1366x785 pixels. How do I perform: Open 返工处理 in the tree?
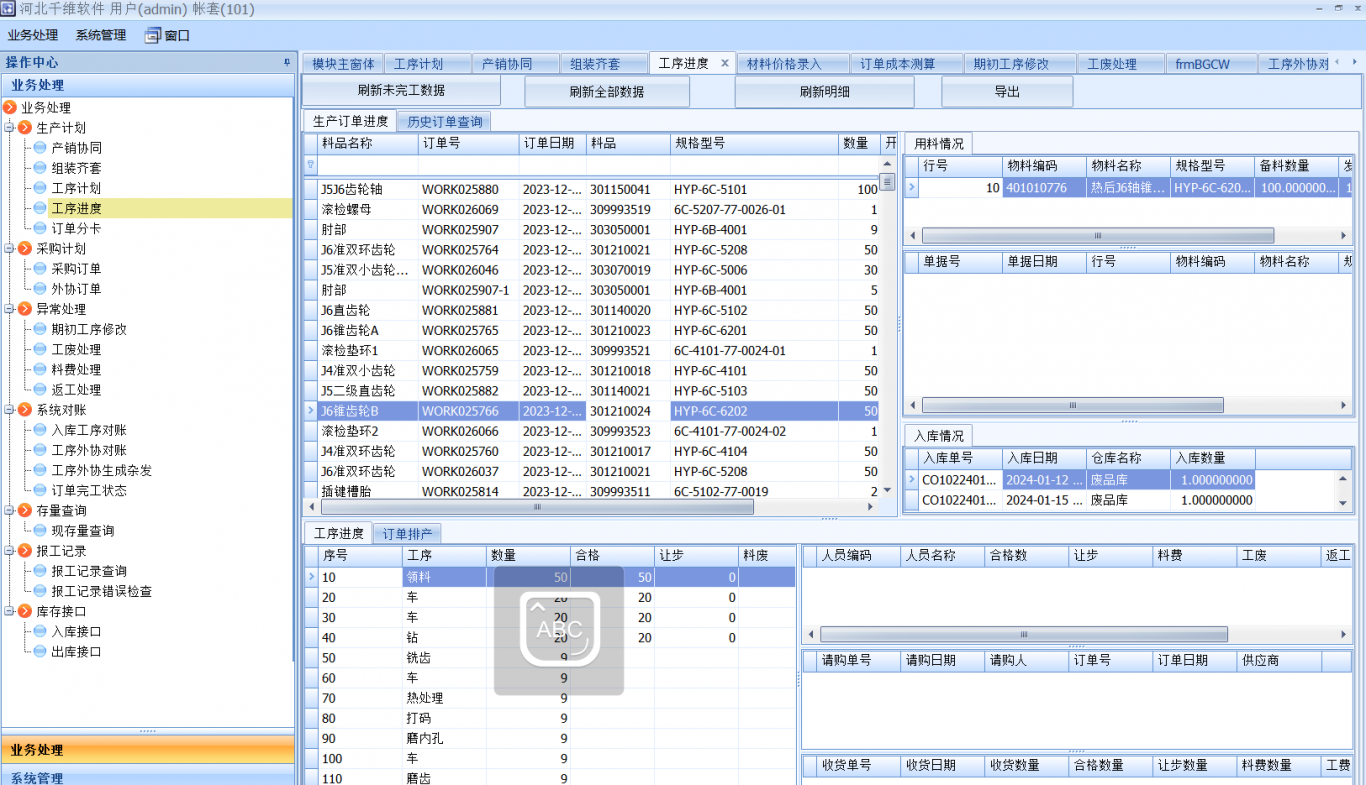click(x=76, y=390)
